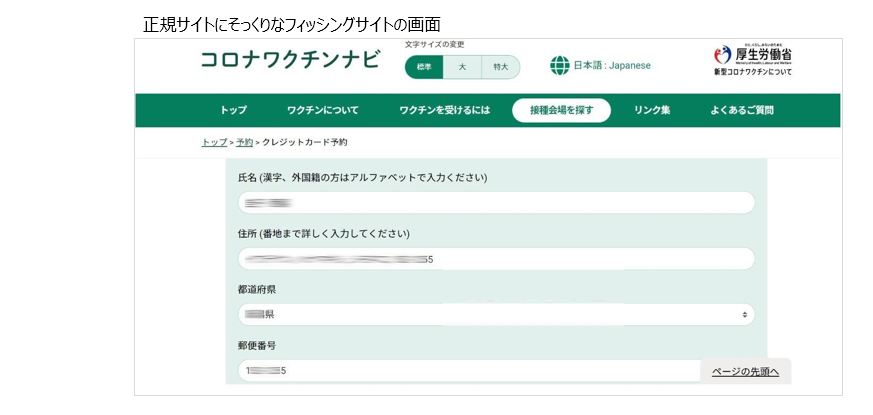Open the 新型コロナワクチンについて link

[x=753, y=72]
